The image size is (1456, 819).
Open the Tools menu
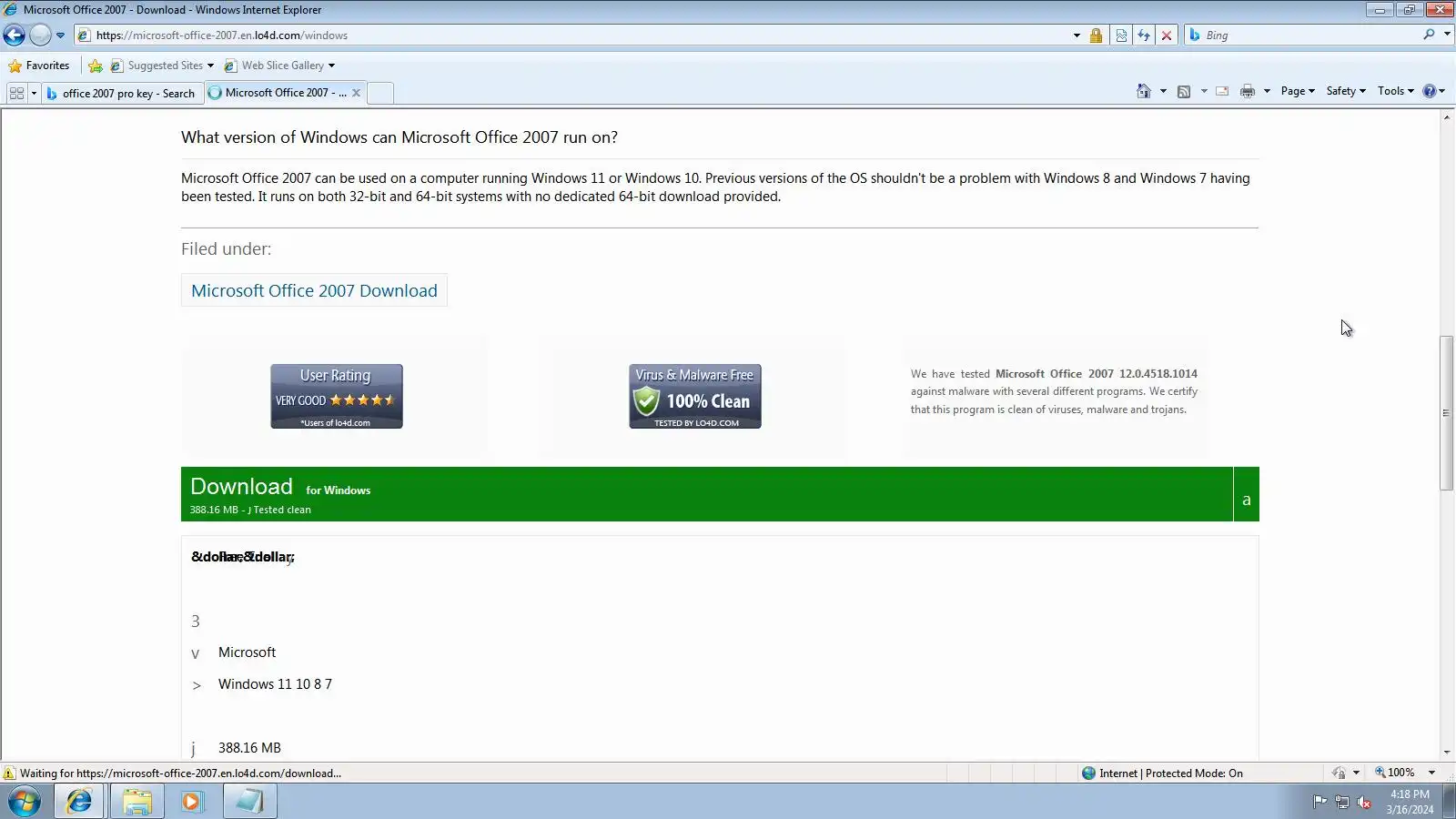click(1395, 91)
